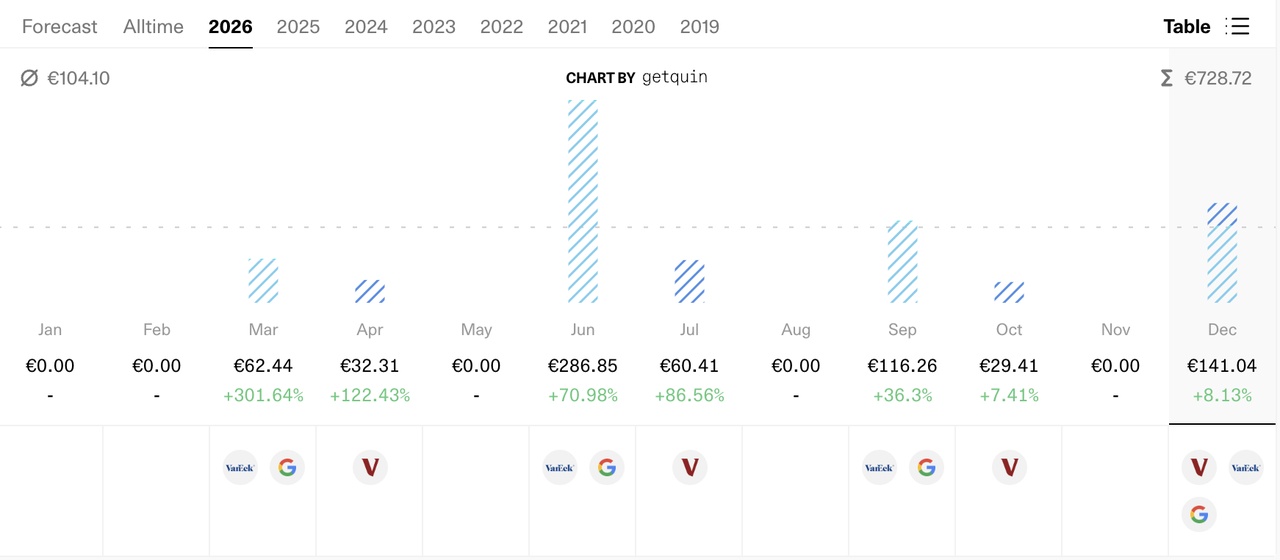Select the December dividend bar
The image size is (1280, 560).
coord(1222,253)
